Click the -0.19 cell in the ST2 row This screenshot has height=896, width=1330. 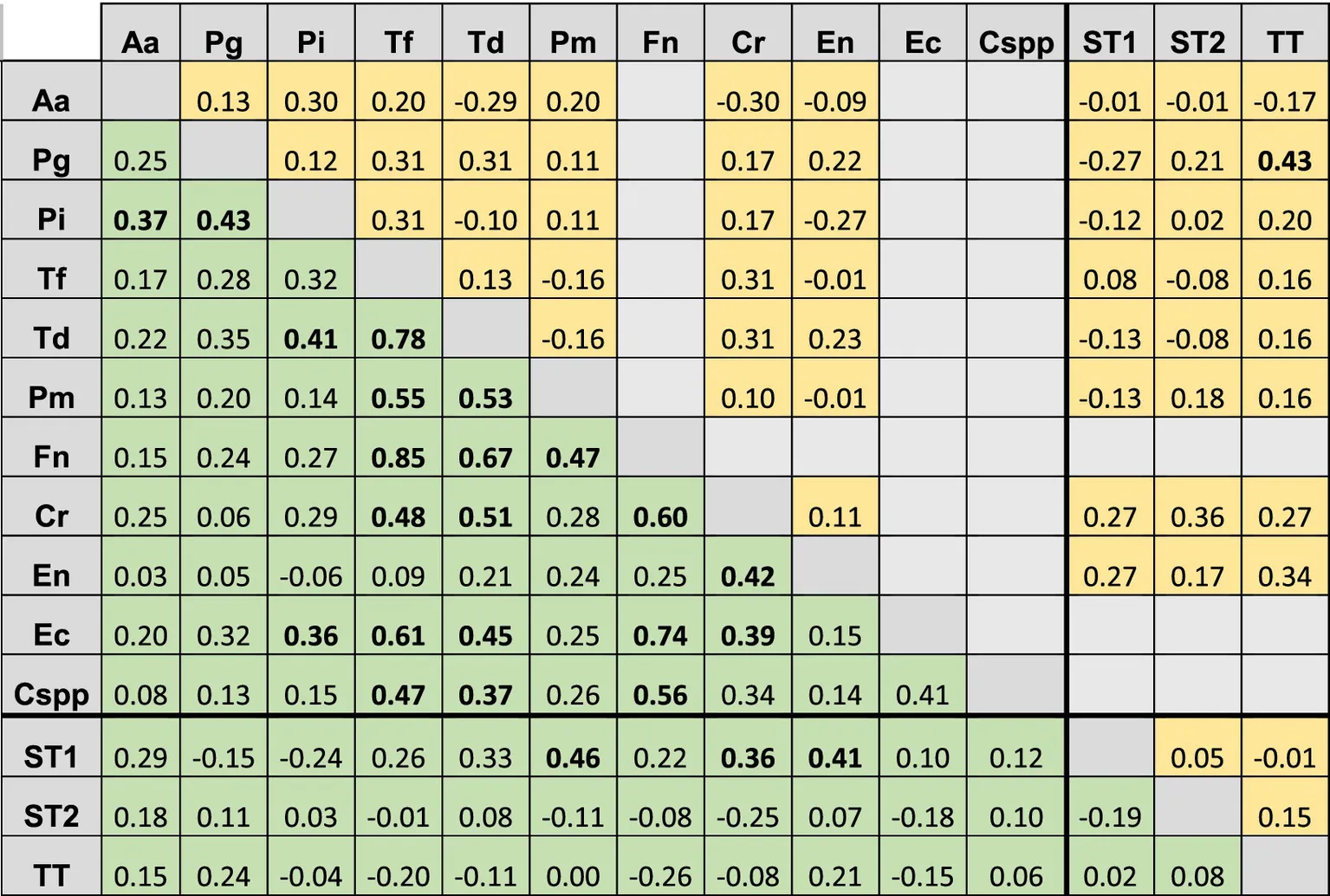coord(1110,816)
